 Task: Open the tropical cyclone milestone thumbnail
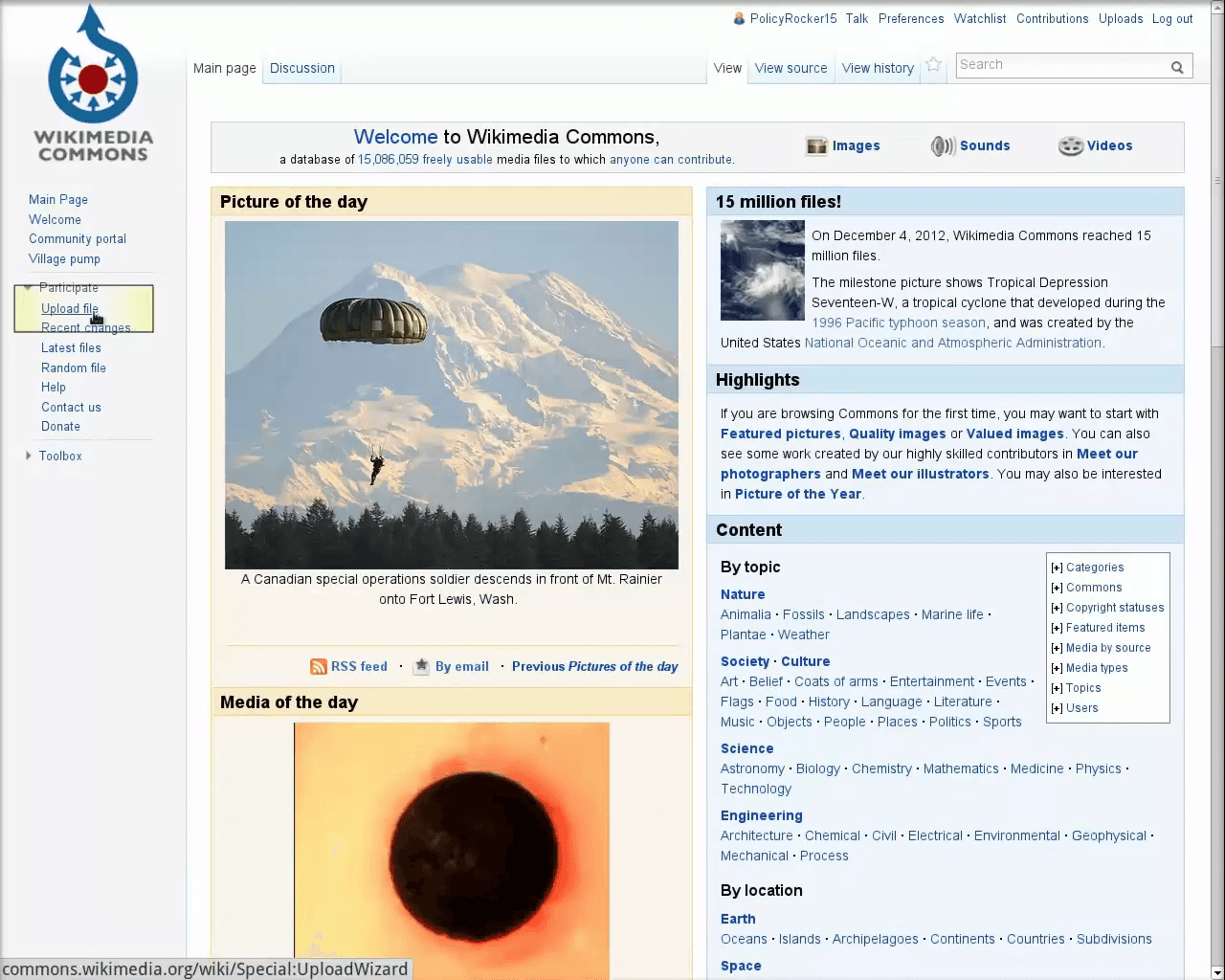(763, 270)
